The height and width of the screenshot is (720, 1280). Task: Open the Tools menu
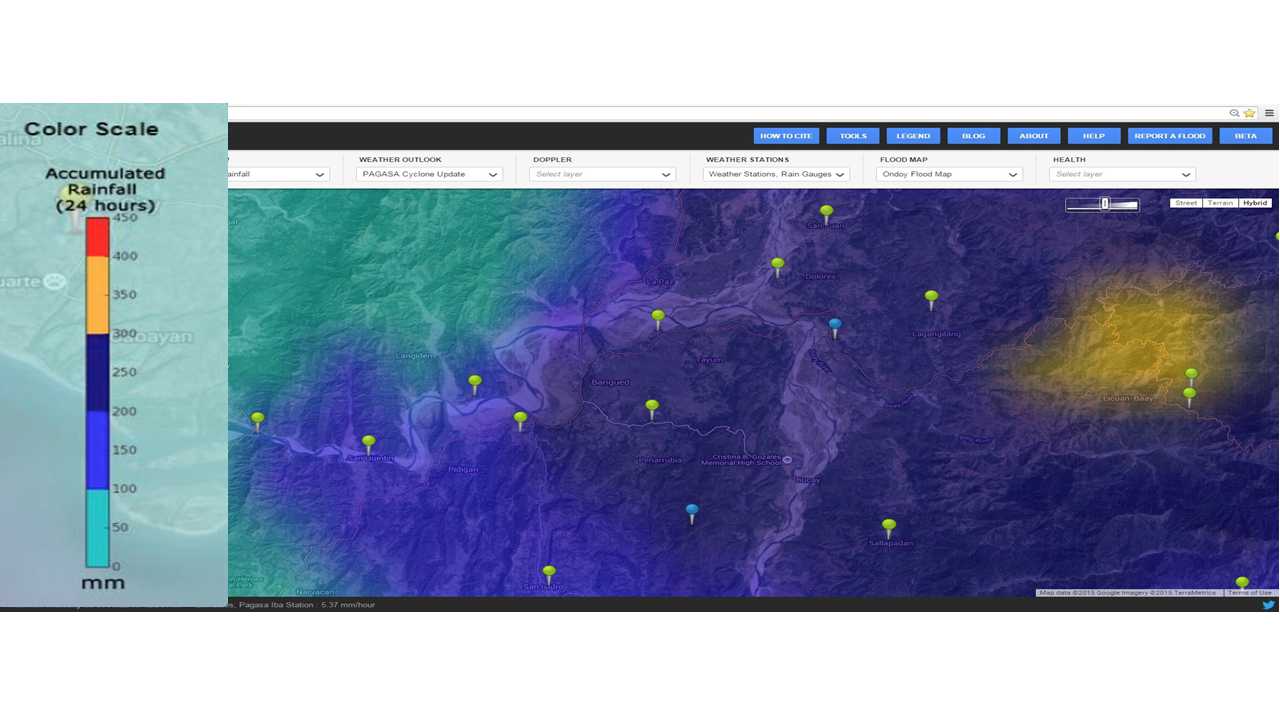853,136
